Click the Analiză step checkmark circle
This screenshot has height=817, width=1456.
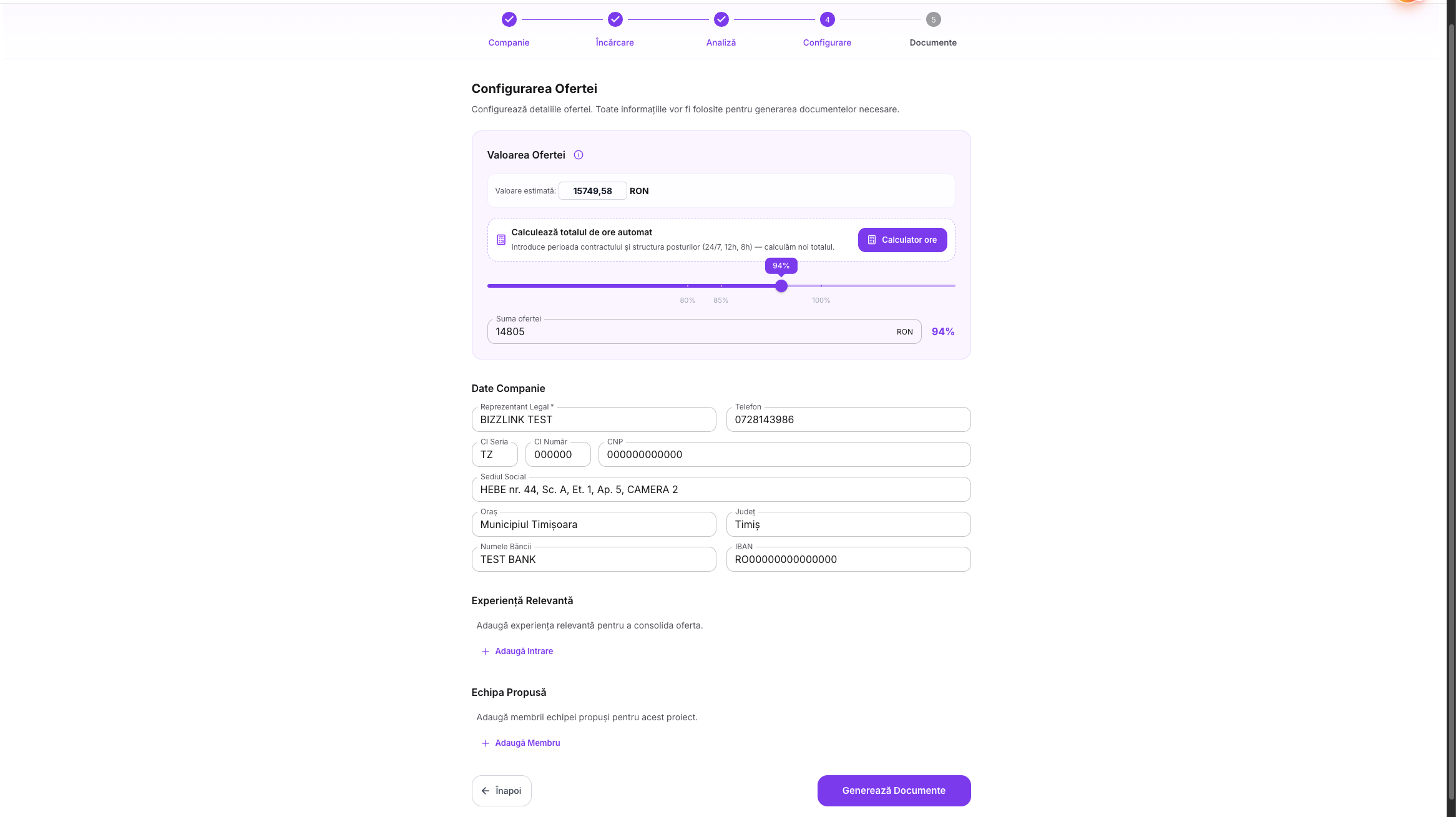[x=721, y=19]
